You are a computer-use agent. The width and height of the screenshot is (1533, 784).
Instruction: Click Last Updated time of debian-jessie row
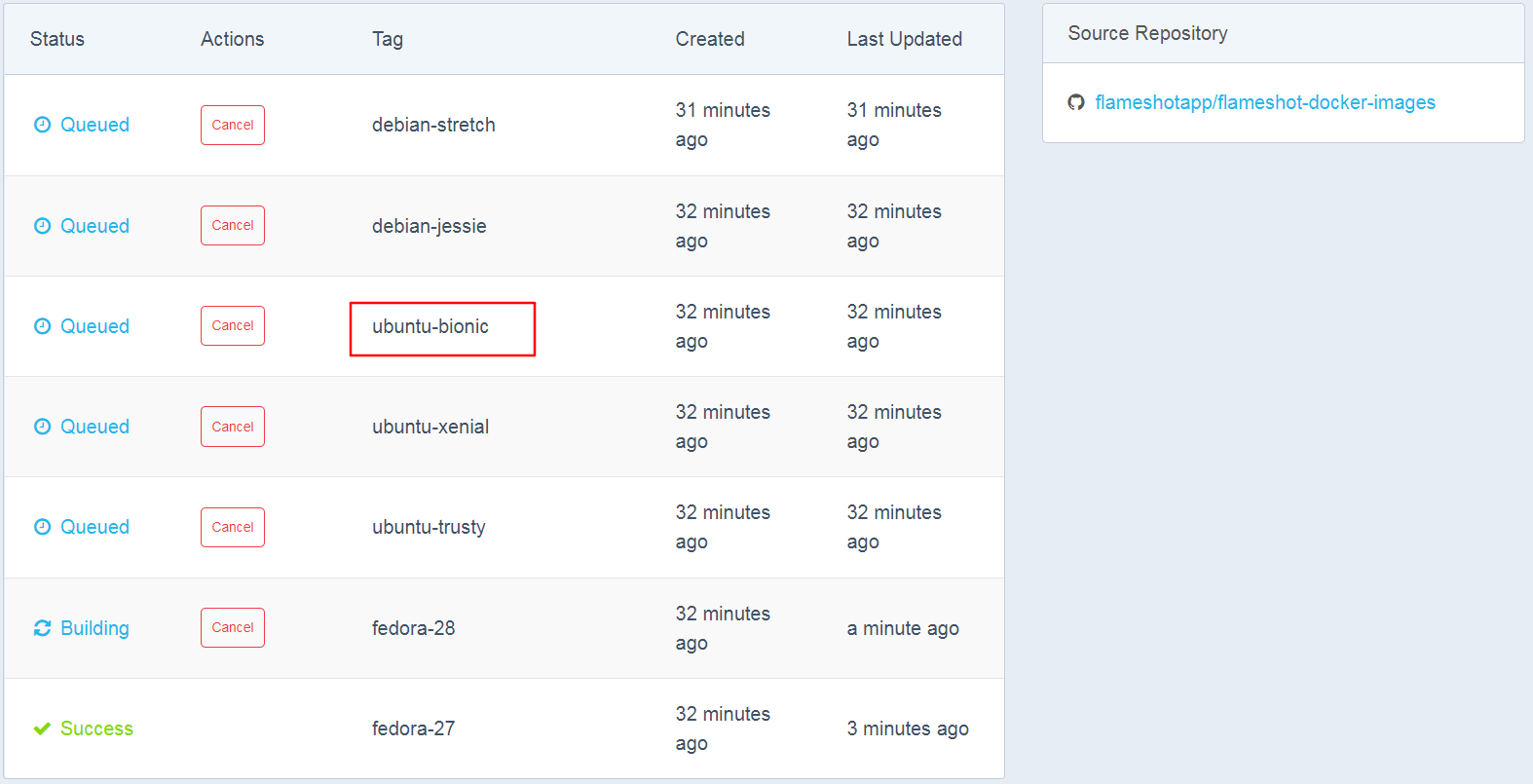(894, 226)
